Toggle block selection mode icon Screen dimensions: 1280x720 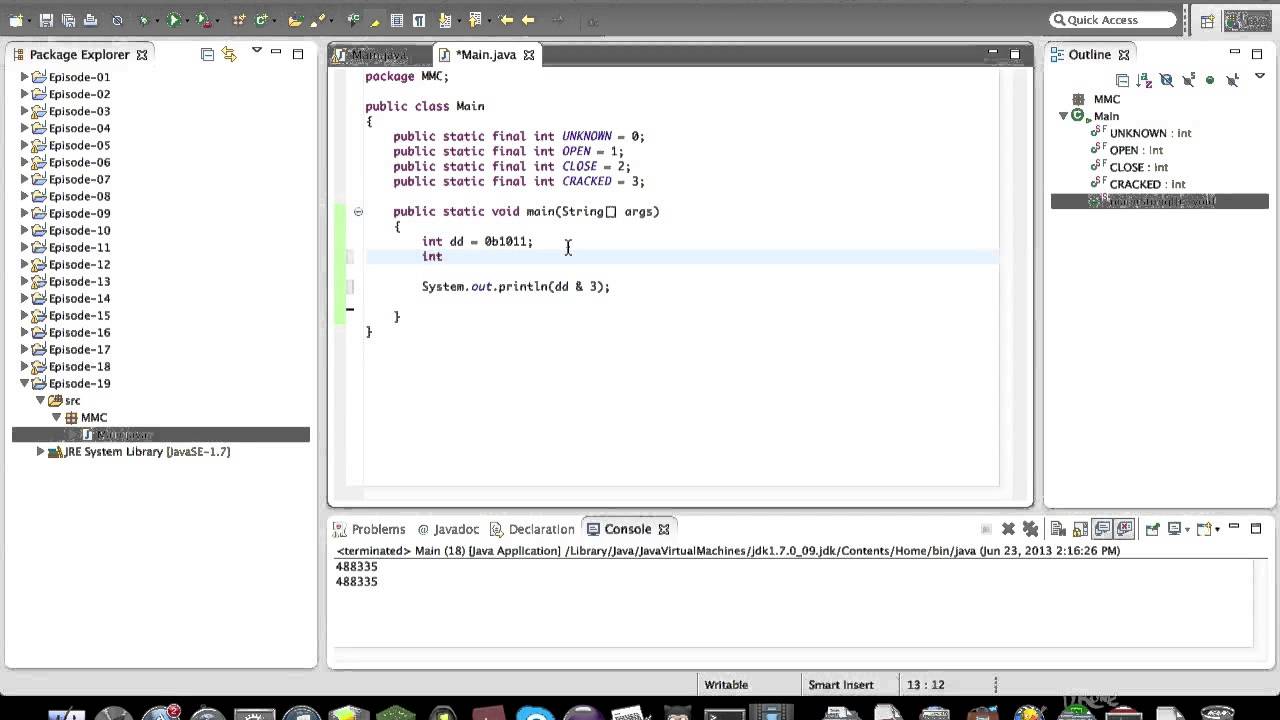397,20
